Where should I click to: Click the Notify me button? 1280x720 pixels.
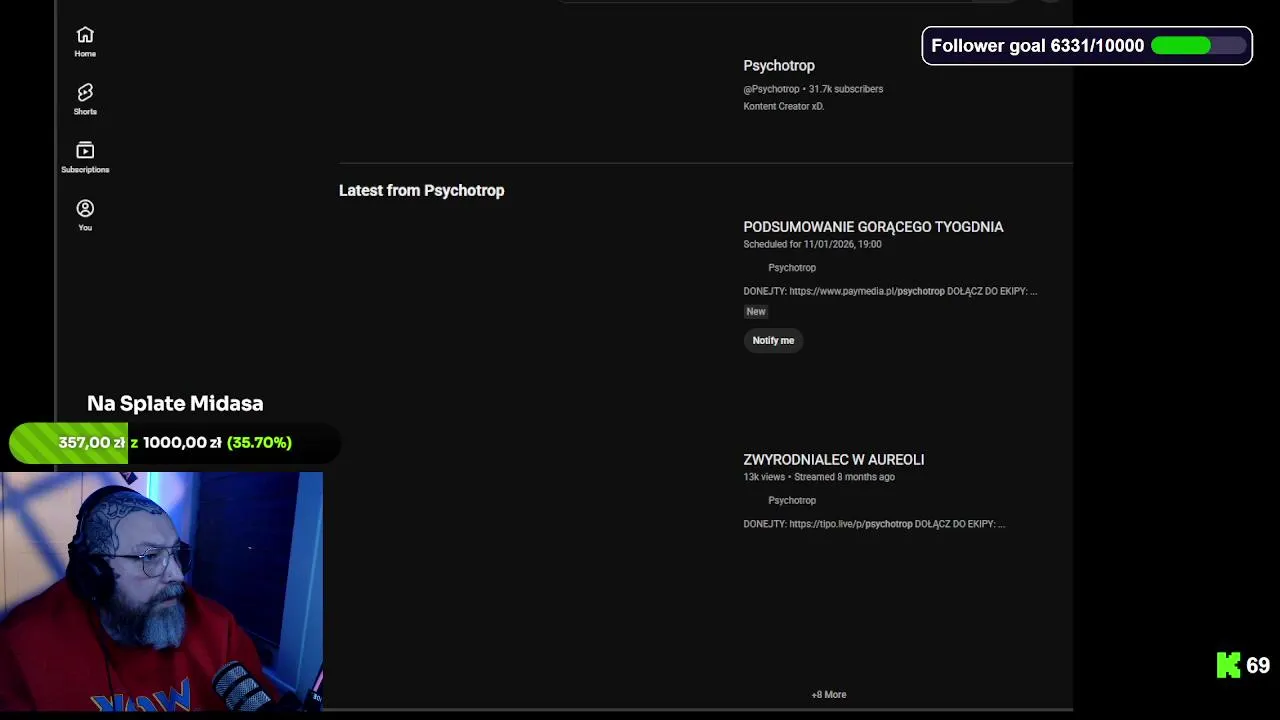773,340
